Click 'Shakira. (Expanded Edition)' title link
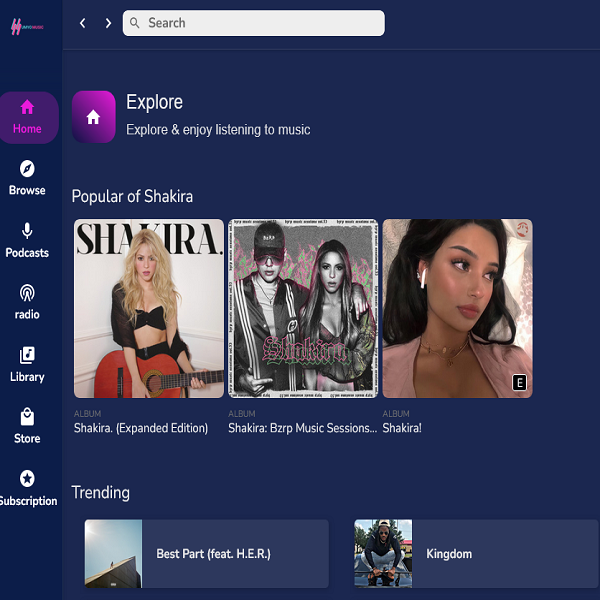 coord(141,428)
